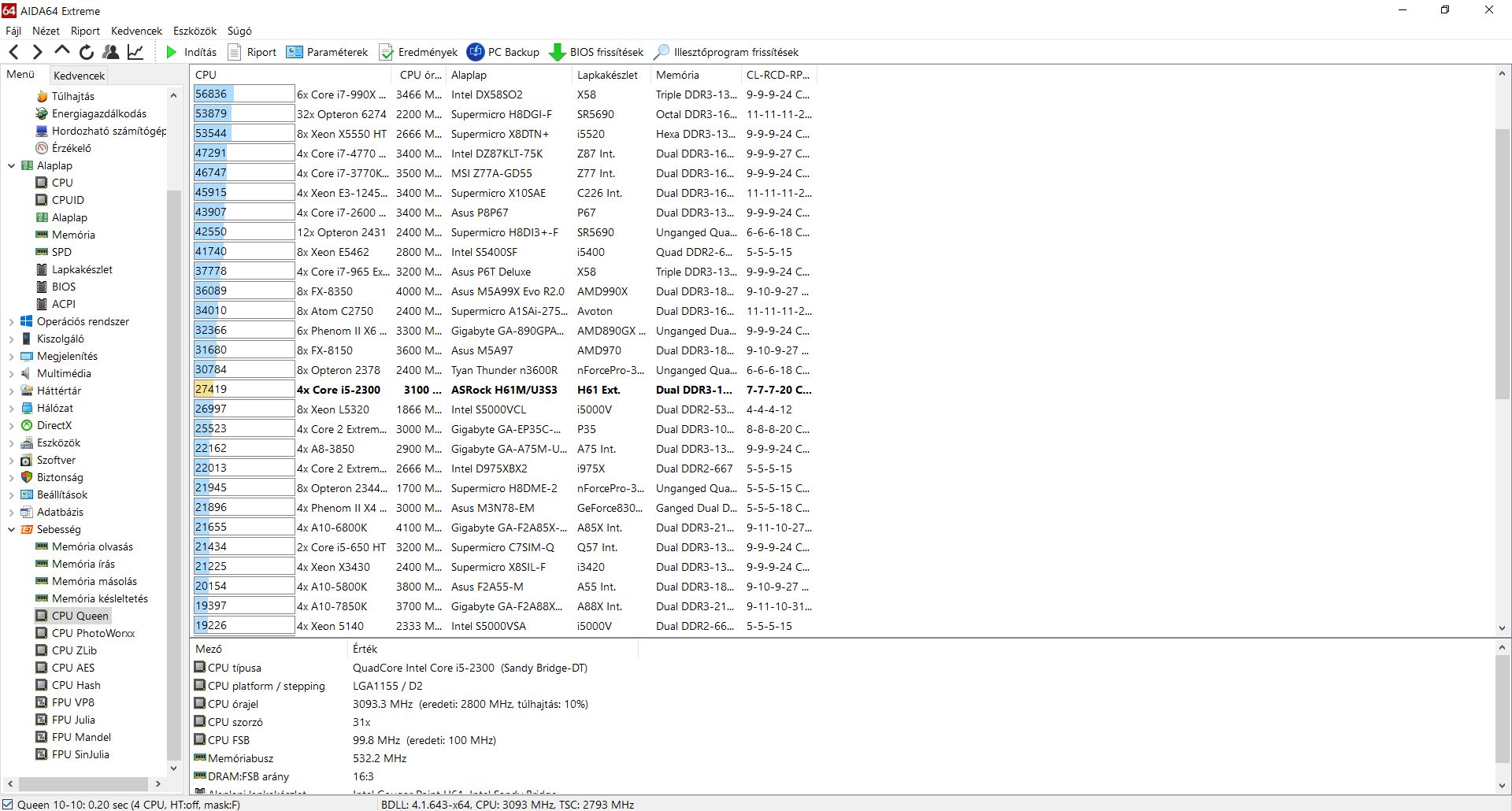
Task: Select the Memória olvasás benchmark
Action: (84, 546)
